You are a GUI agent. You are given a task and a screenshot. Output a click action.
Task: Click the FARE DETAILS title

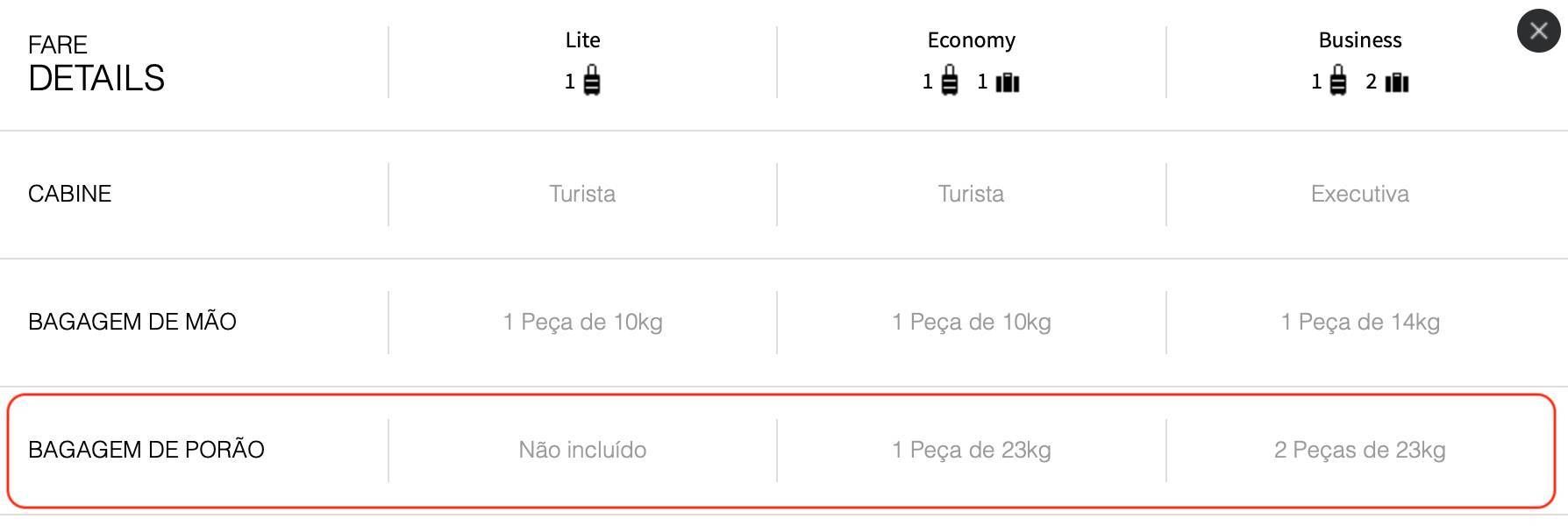click(96, 64)
